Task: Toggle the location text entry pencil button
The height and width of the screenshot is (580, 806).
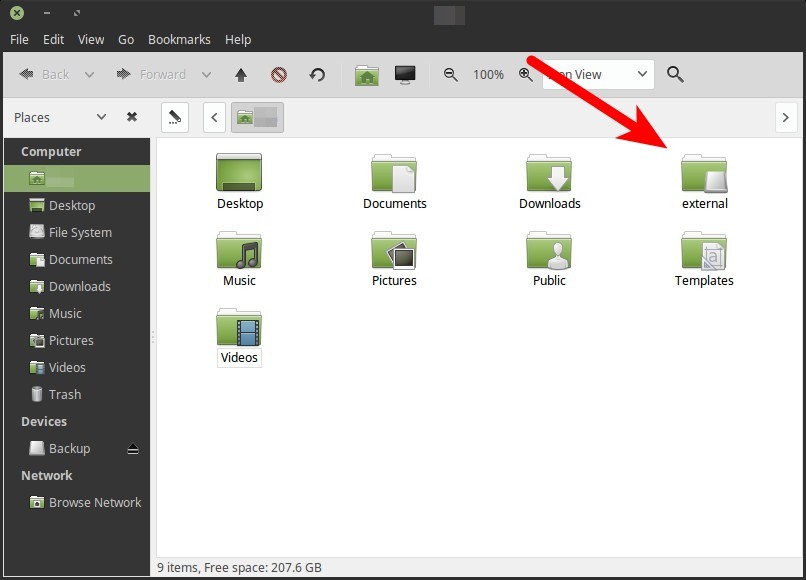Action: [x=175, y=117]
